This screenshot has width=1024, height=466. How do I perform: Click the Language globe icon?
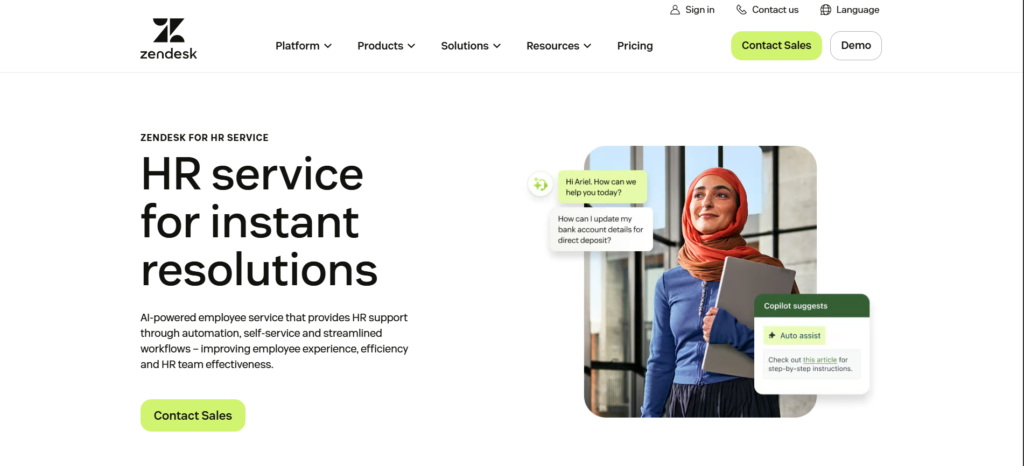pyautogui.click(x=825, y=10)
